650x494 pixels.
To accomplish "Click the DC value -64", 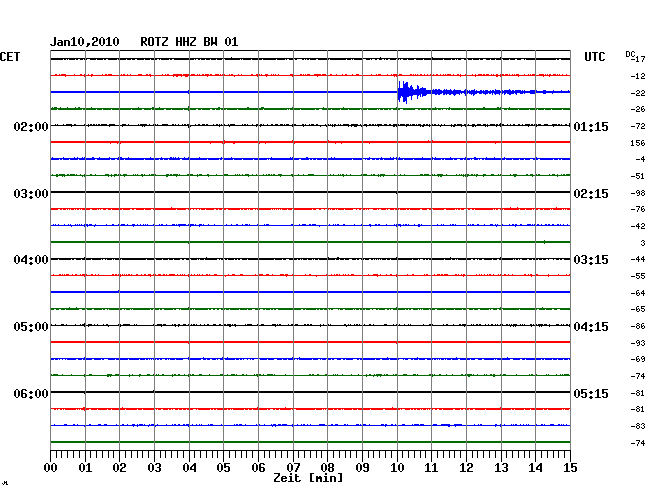I will pos(638,293).
